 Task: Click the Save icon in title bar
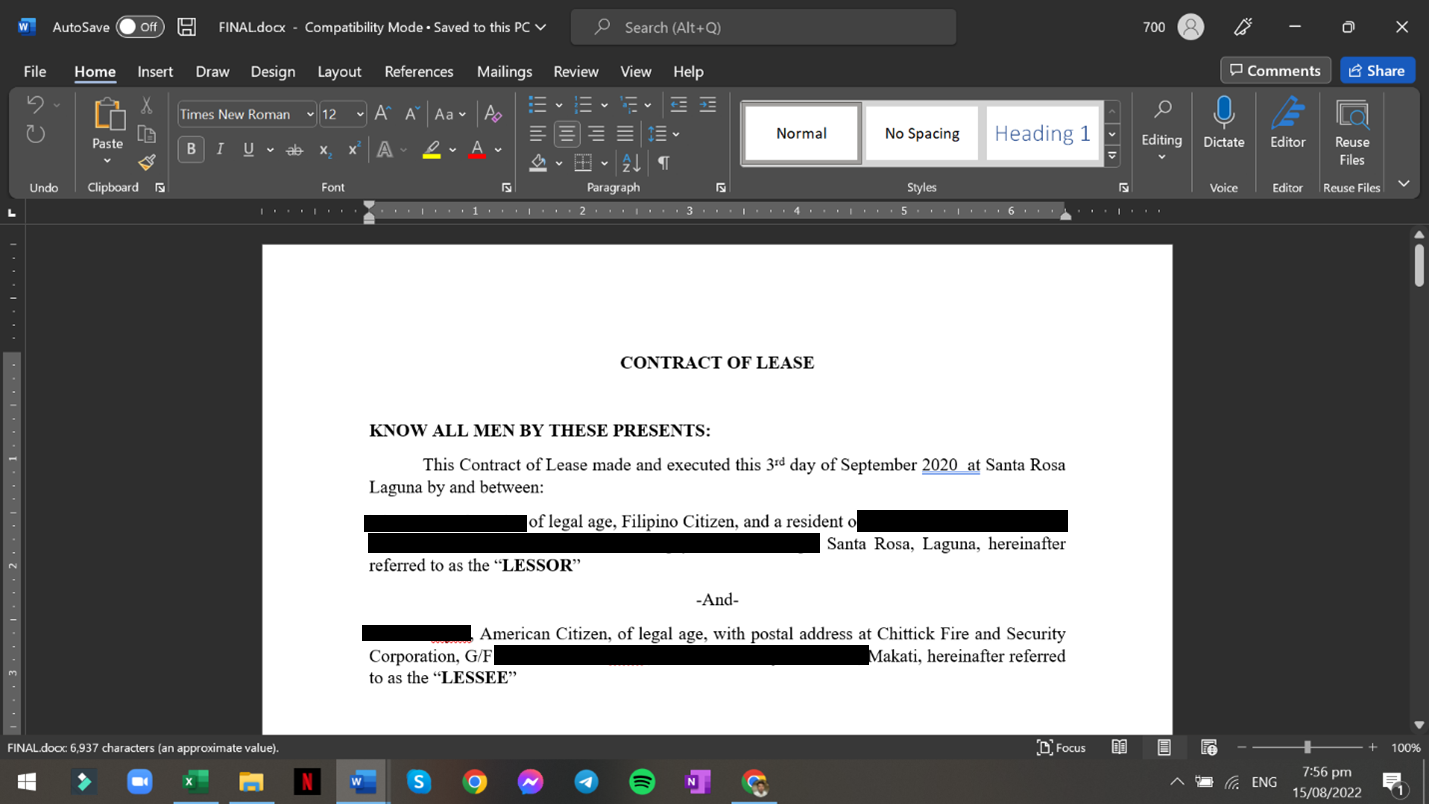(x=187, y=27)
